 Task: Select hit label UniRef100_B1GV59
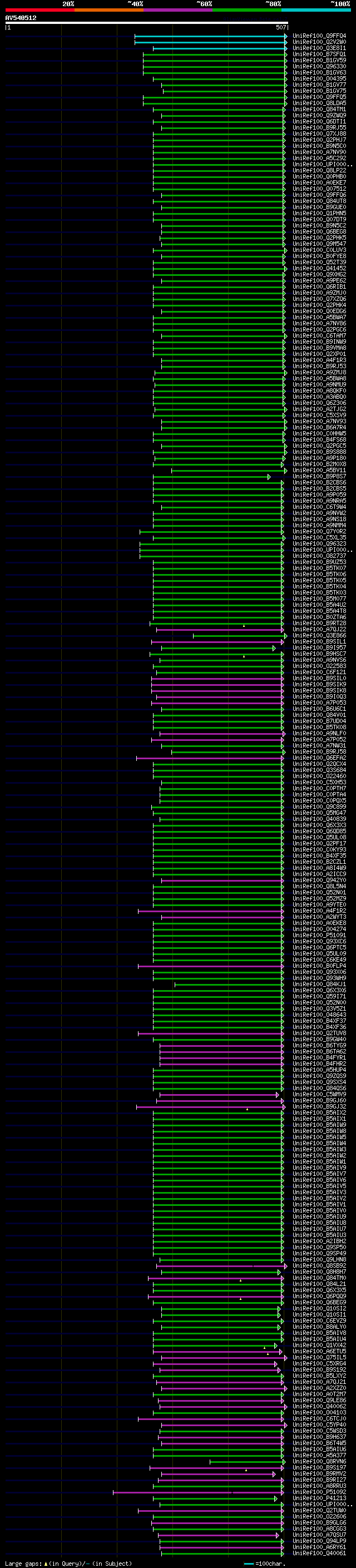click(319, 60)
